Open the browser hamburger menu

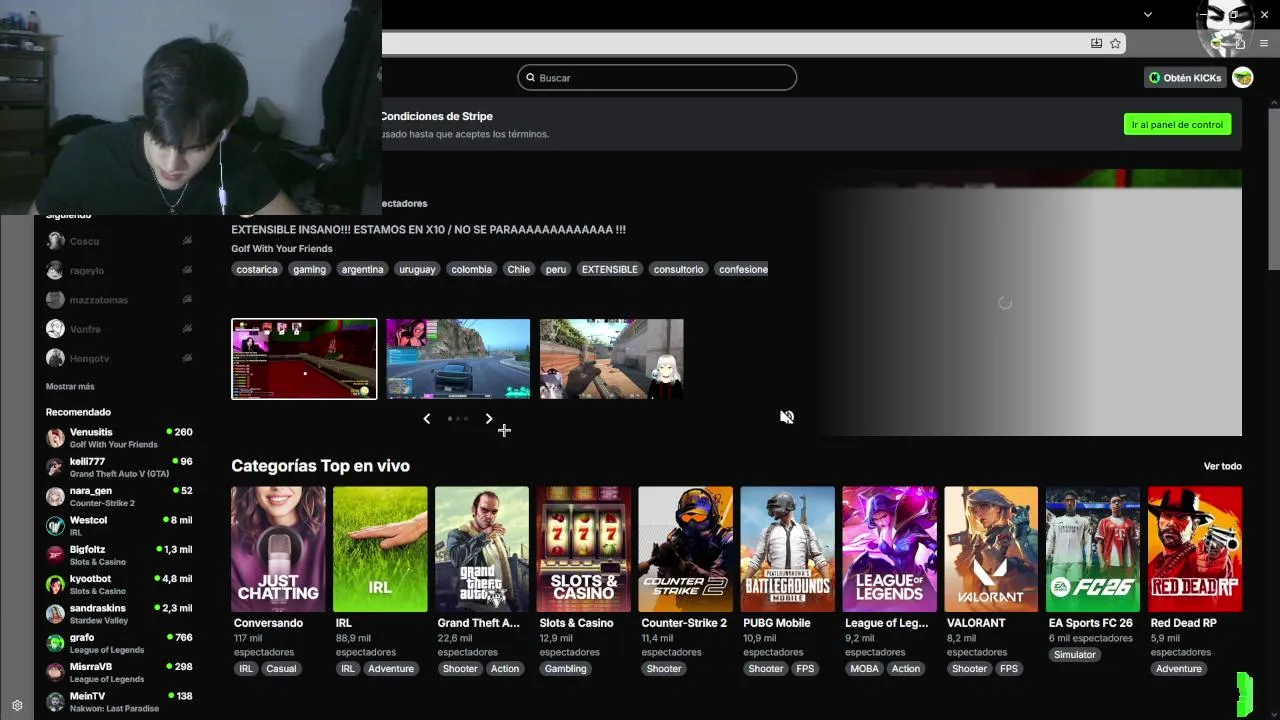point(1264,43)
